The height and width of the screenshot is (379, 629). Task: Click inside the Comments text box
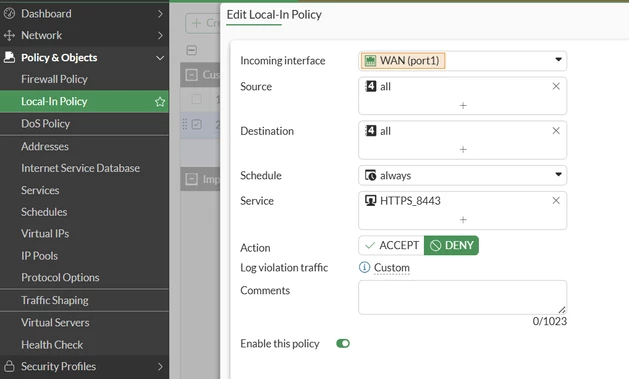point(463,297)
